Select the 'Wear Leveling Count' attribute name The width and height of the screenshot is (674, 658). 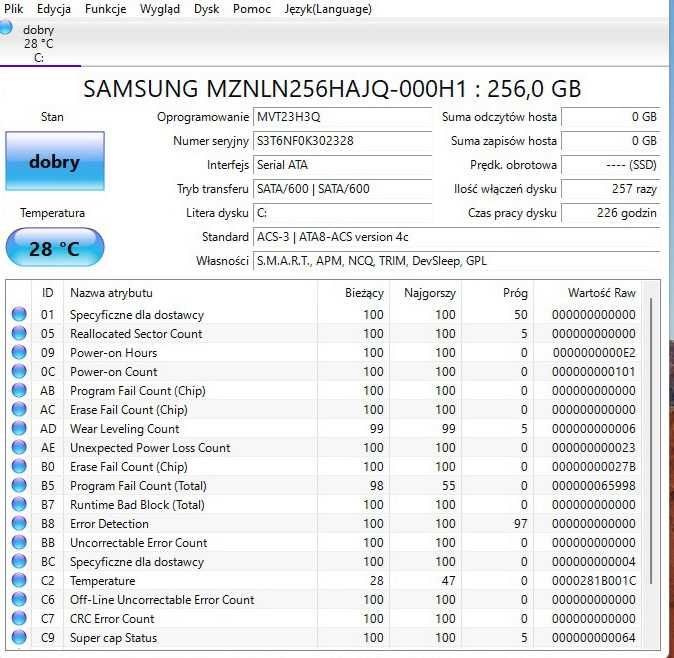[x=125, y=428]
